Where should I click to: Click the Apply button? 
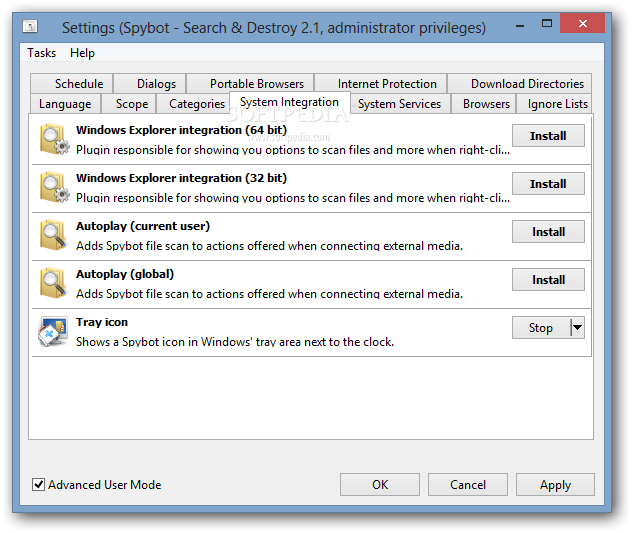[x=555, y=484]
